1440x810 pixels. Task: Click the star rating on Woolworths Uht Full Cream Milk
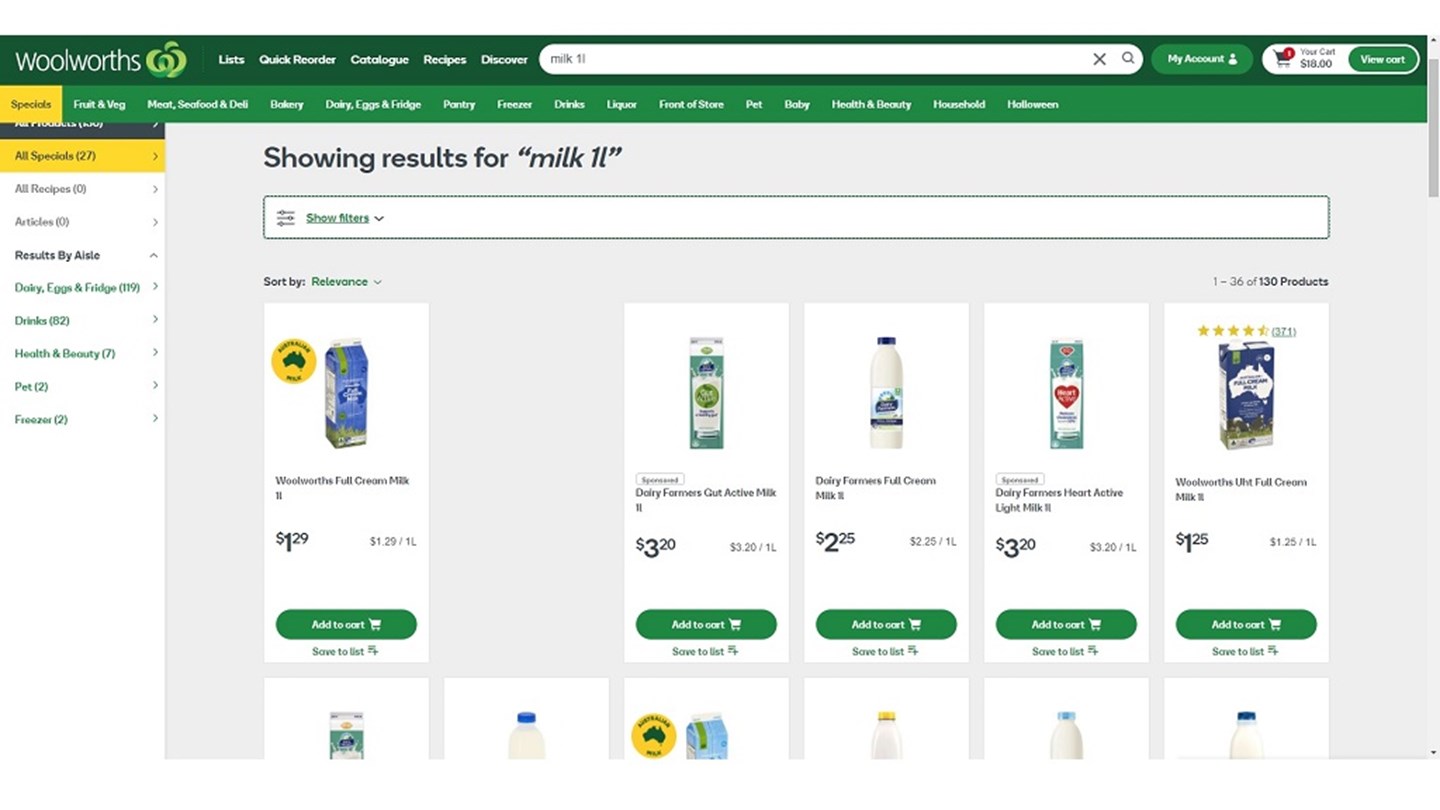pyautogui.click(x=1232, y=330)
